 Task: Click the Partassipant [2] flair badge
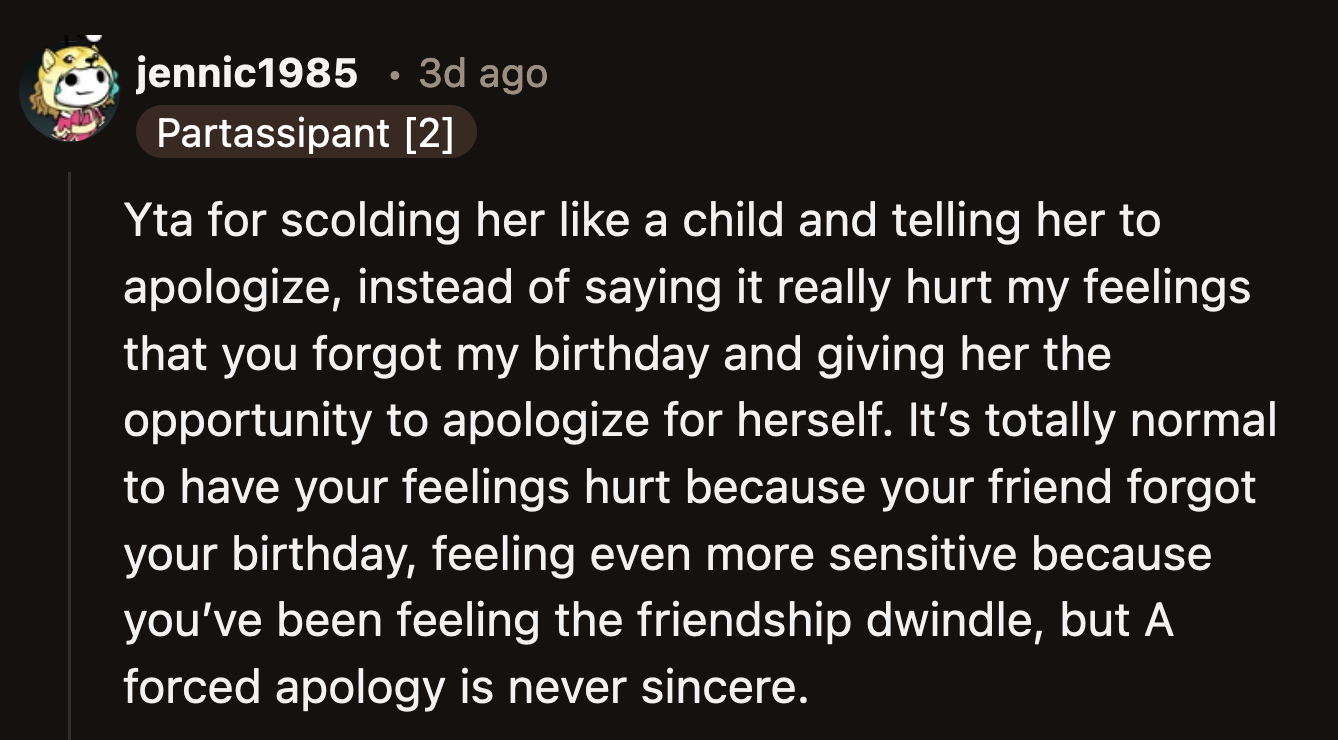[306, 132]
